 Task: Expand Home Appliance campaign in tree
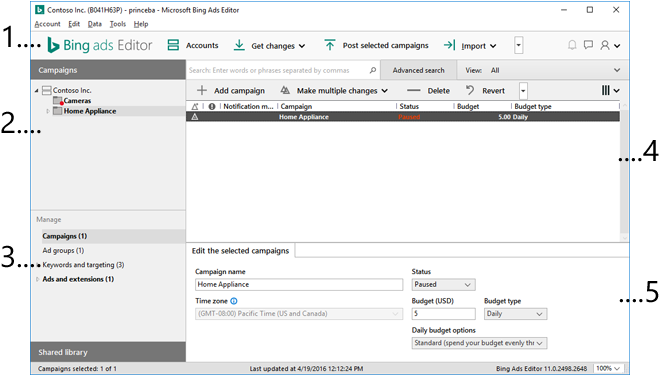(47, 111)
